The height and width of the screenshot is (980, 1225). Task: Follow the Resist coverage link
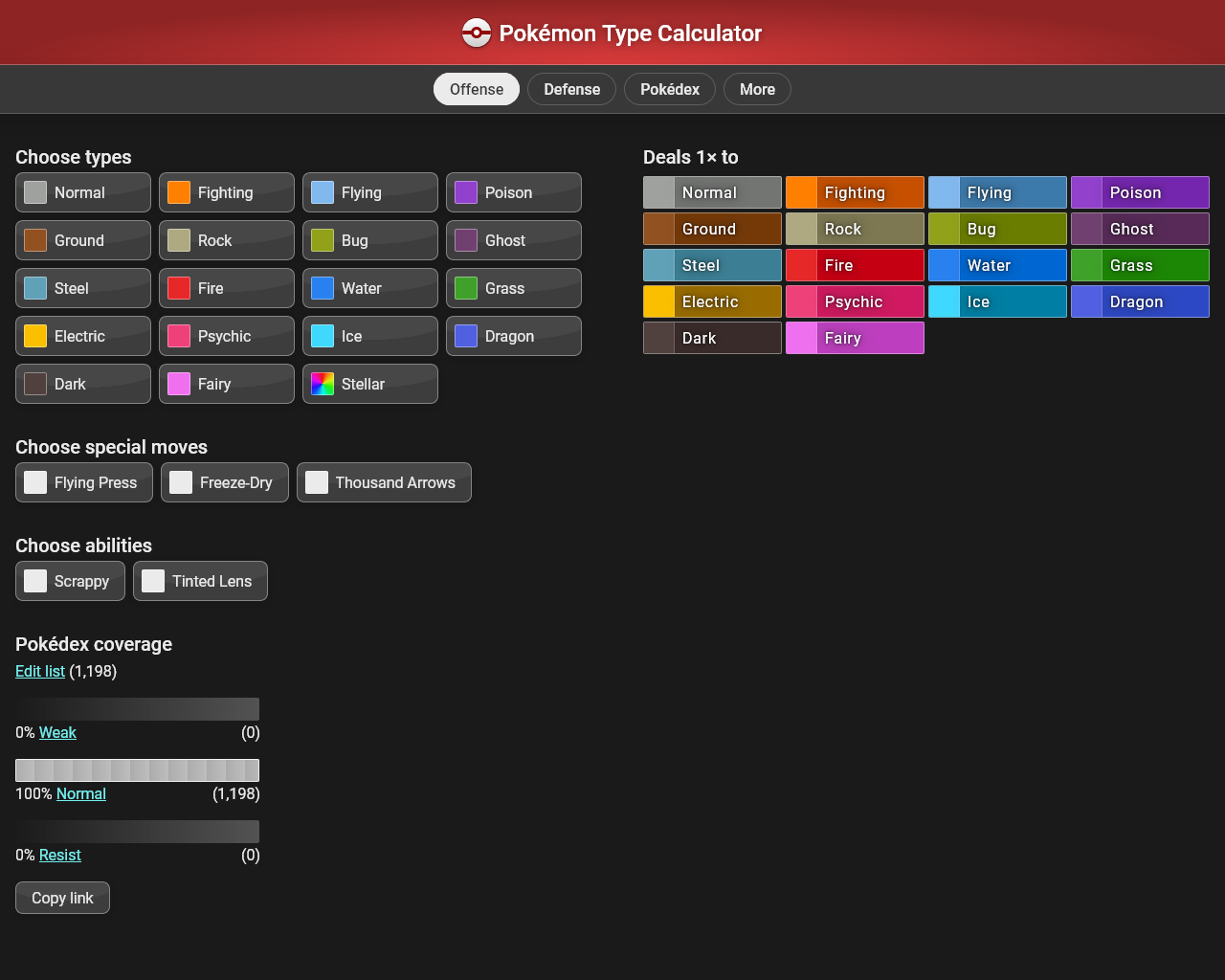[60, 855]
